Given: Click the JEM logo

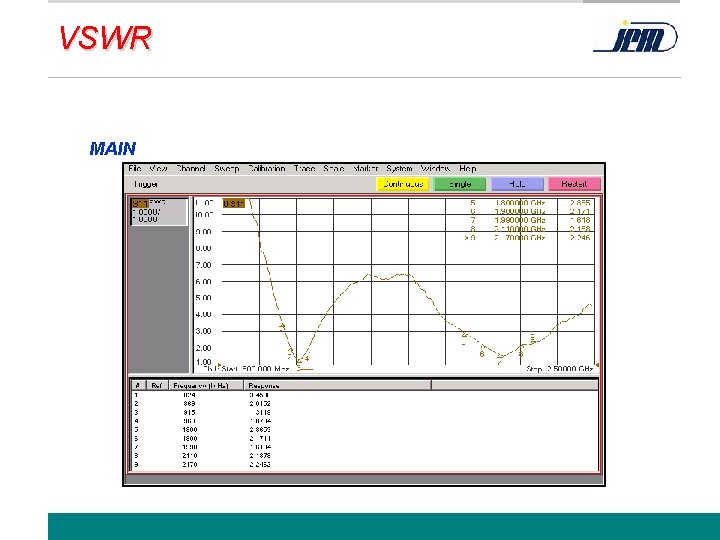Looking at the screenshot, I should (x=636, y=37).
